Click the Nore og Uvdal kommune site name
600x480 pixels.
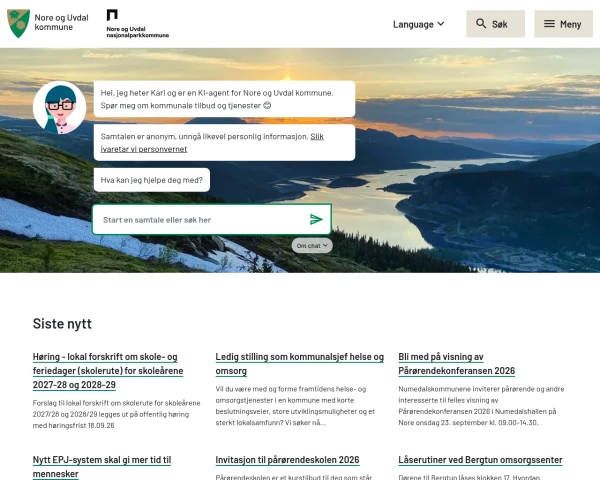tap(61, 22)
